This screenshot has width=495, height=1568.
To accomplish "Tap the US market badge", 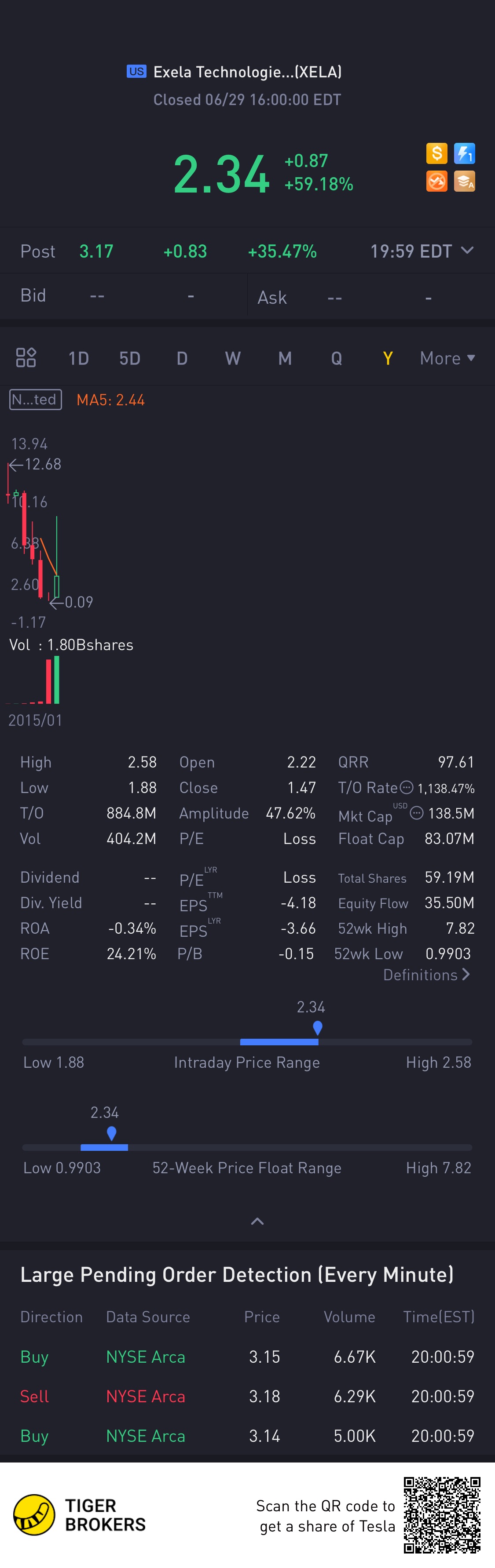I will (136, 71).
